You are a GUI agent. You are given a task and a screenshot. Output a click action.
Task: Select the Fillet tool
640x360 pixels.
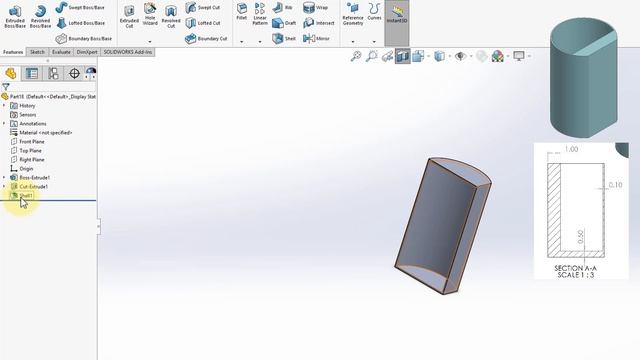tap(242, 11)
